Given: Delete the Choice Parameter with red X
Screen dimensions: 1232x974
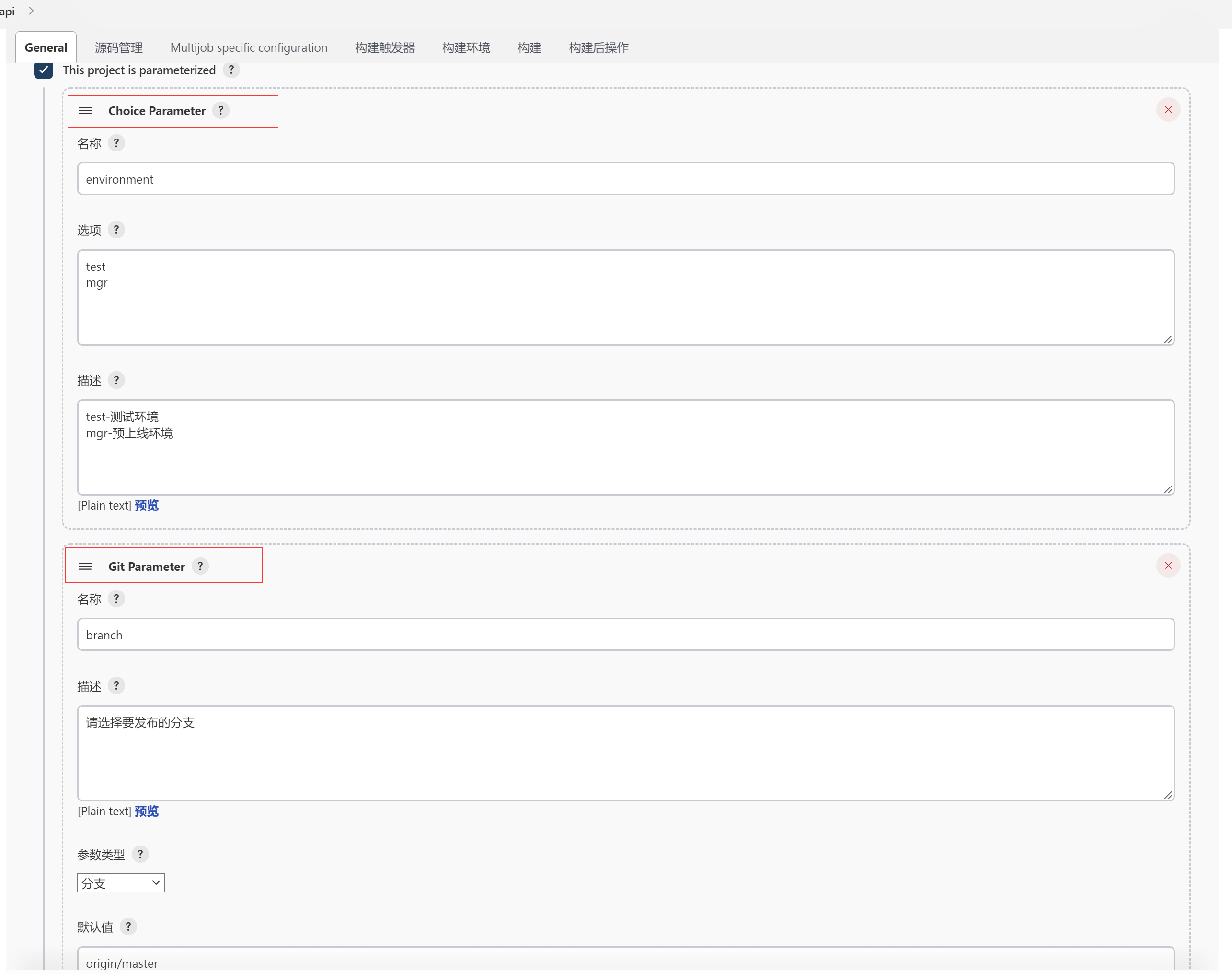Looking at the screenshot, I should point(1168,109).
